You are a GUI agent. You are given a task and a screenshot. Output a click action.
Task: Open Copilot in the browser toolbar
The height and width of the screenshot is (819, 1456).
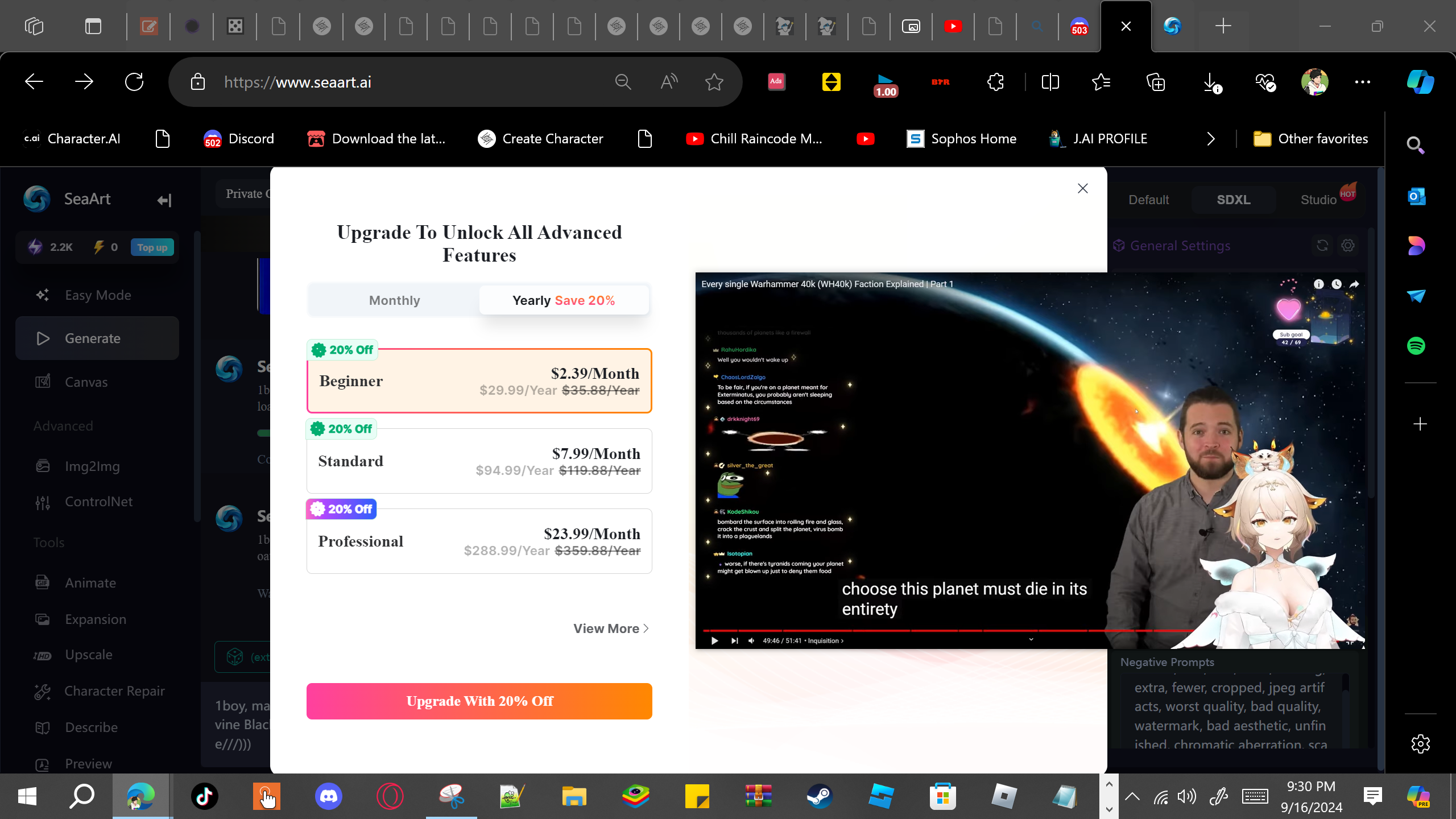(1420, 82)
